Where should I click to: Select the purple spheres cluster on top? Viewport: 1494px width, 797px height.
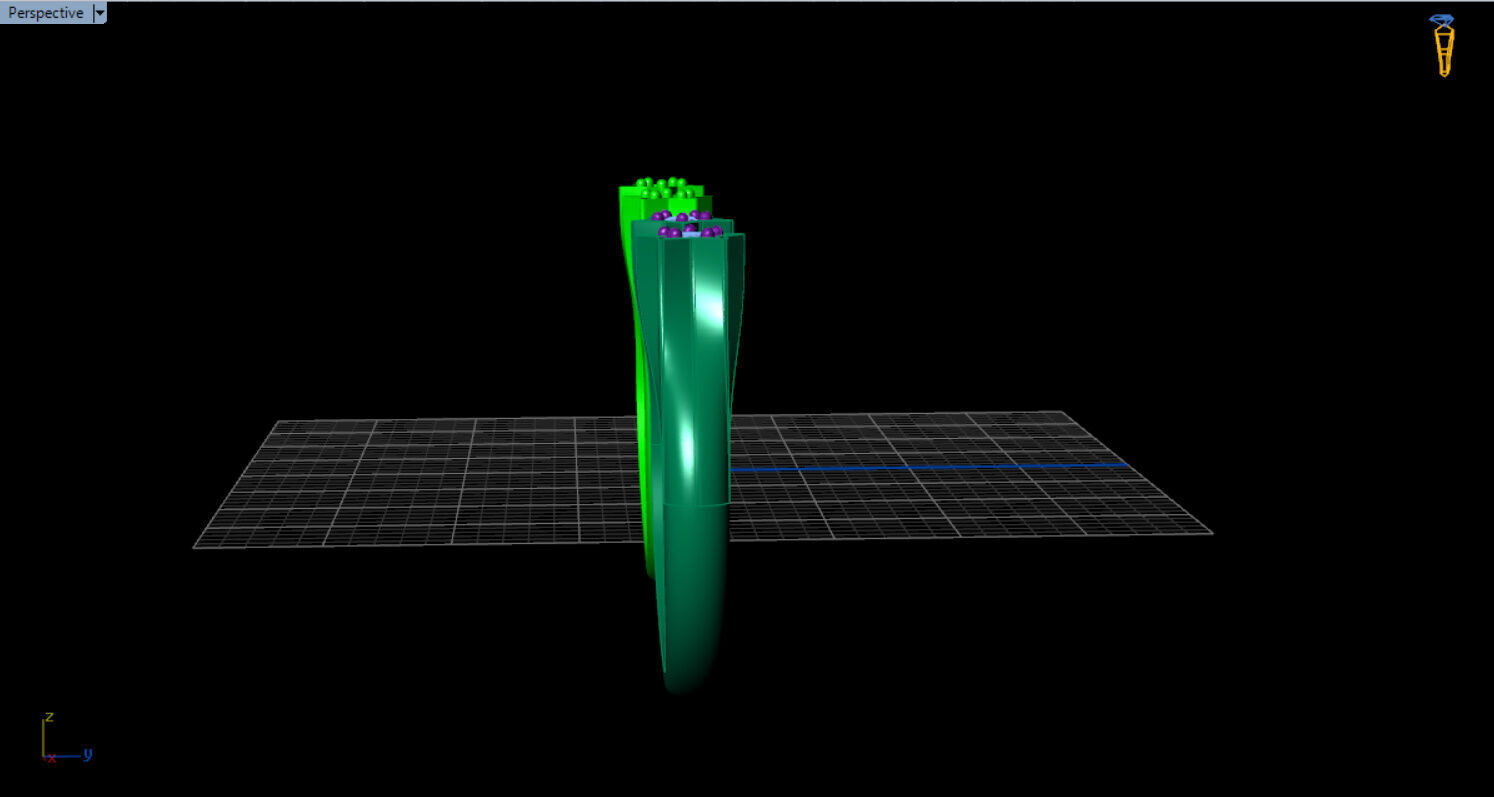687,224
